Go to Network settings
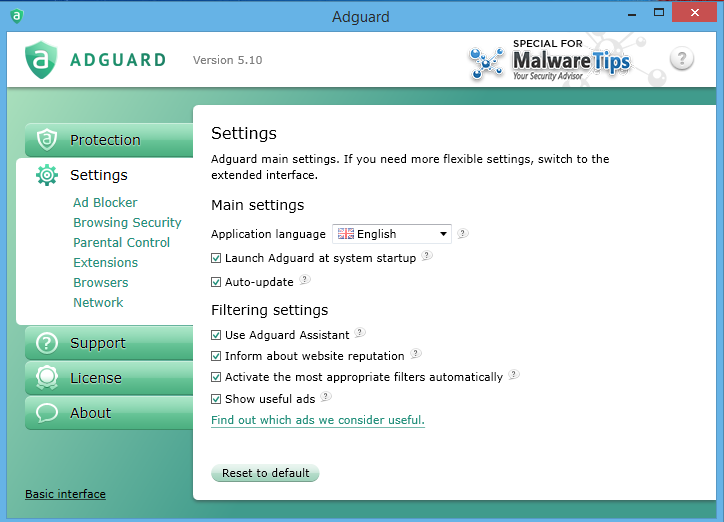This screenshot has width=724, height=522. [98, 302]
